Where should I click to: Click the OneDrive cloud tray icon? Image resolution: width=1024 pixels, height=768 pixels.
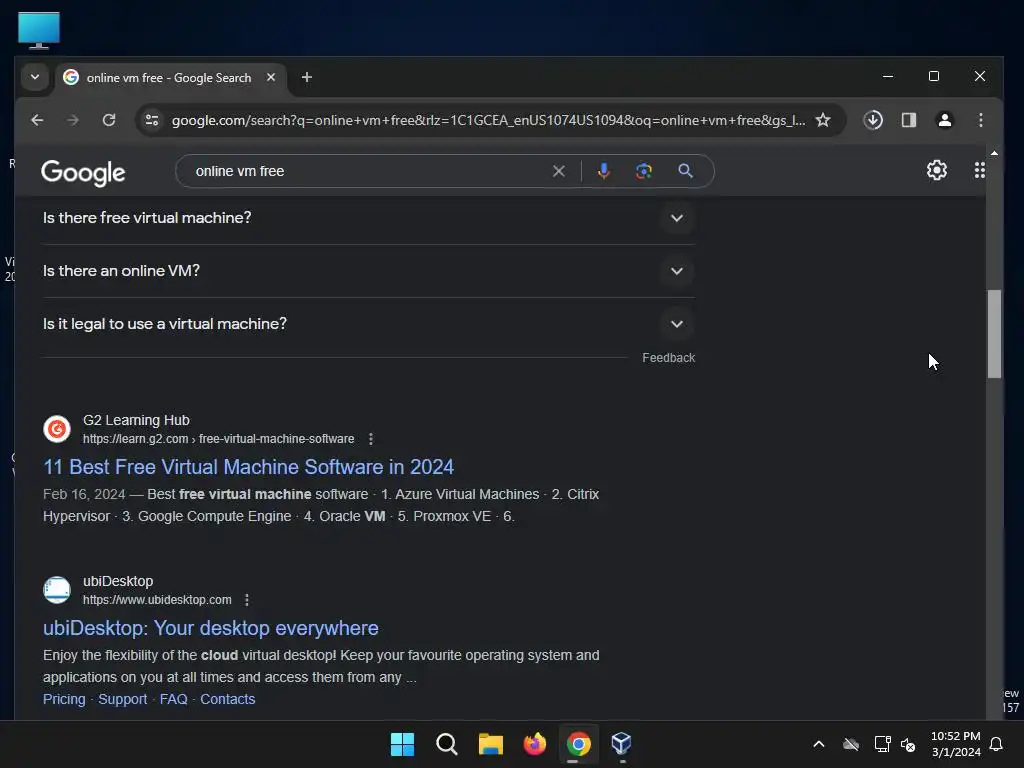[850, 744]
